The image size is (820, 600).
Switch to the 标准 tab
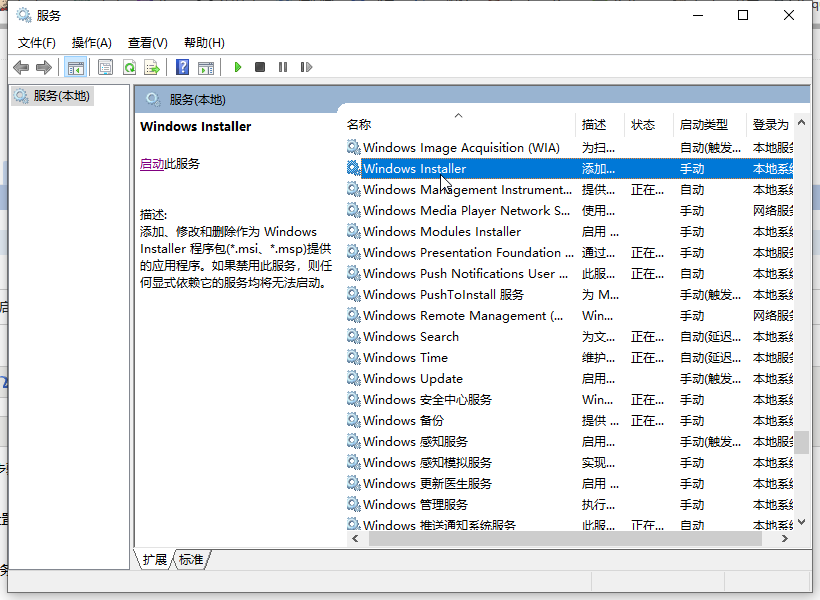tap(191, 560)
